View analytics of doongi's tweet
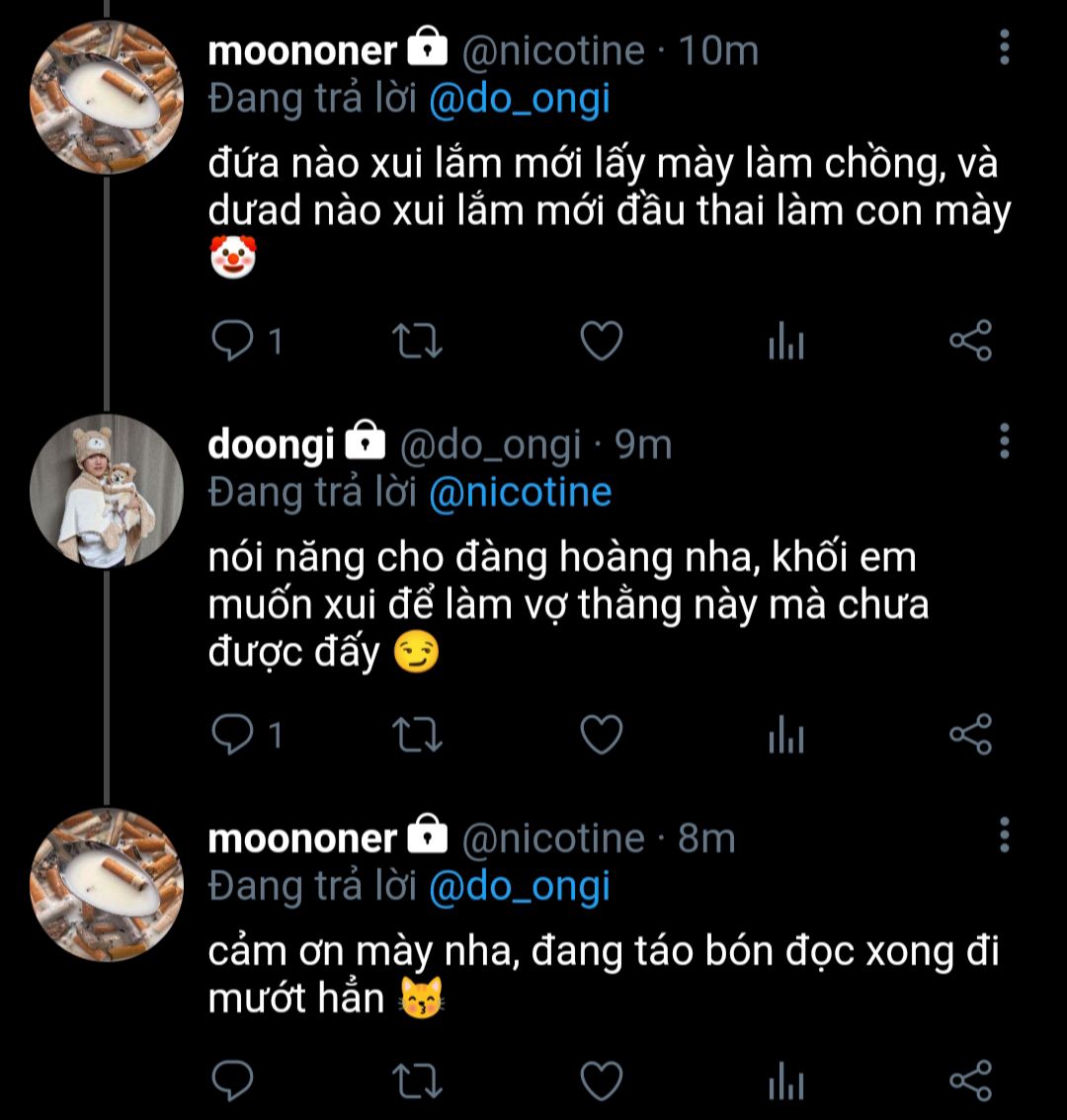The height and width of the screenshot is (1120, 1067). coord(785,736)
